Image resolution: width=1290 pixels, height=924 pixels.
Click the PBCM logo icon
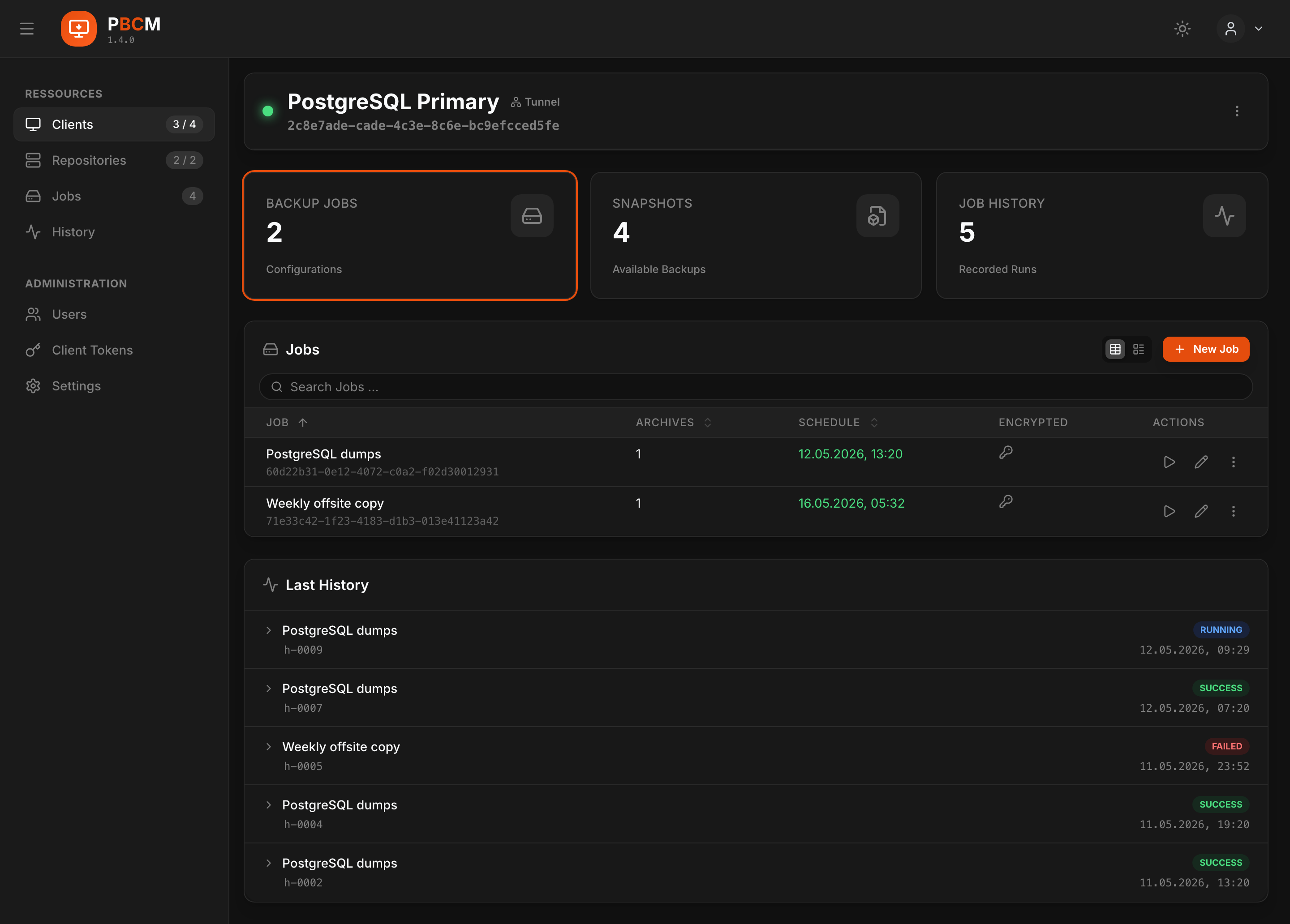[x=78, y=29]
